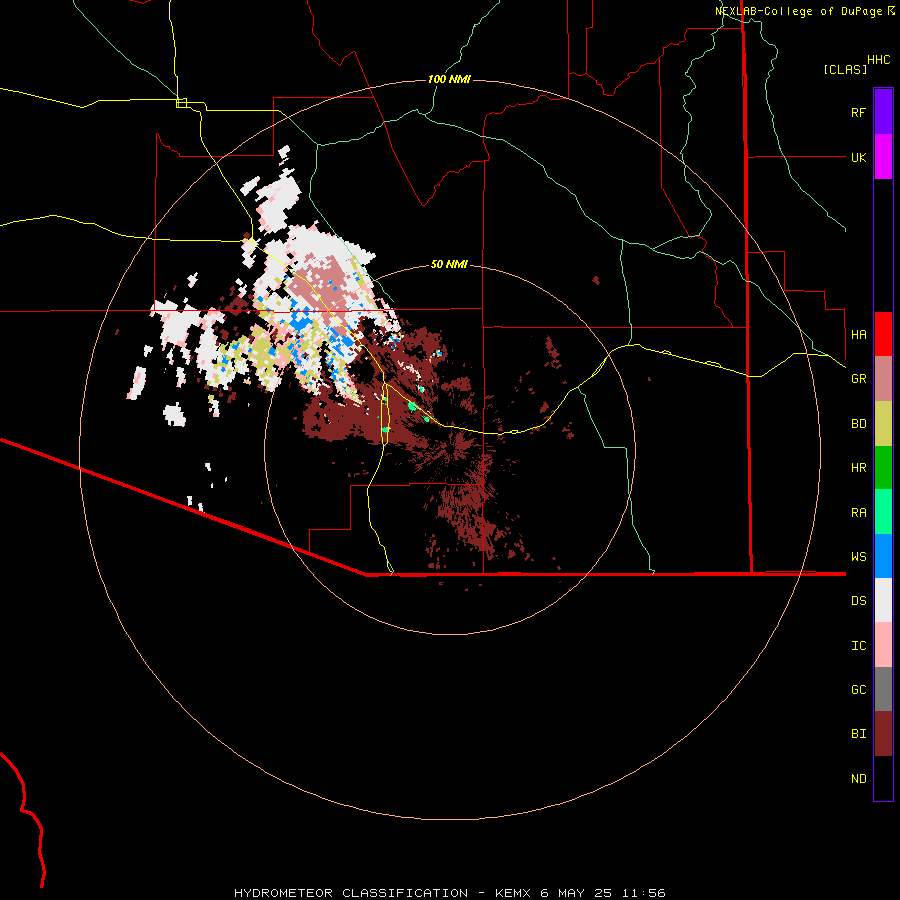Click the isolated white dry snow echo blob
This screenshot has height=900, width=900.
point(174,414)
